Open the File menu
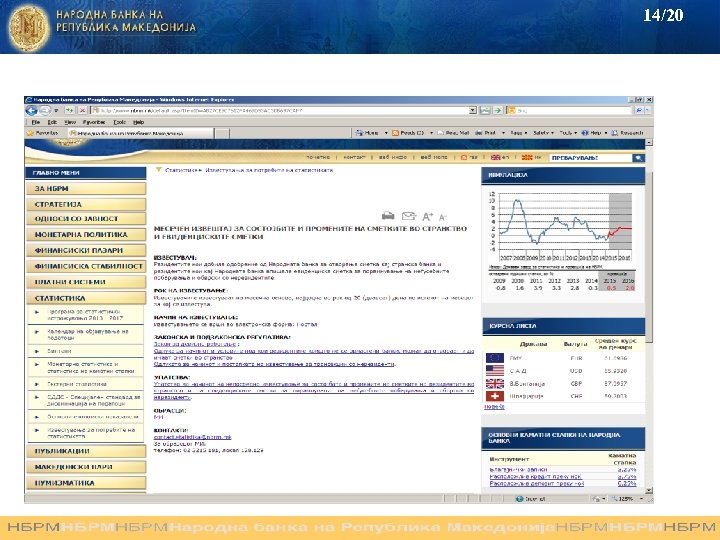This screenshot has height=540, width=720. pyautogui.click(x=36, y=122)
